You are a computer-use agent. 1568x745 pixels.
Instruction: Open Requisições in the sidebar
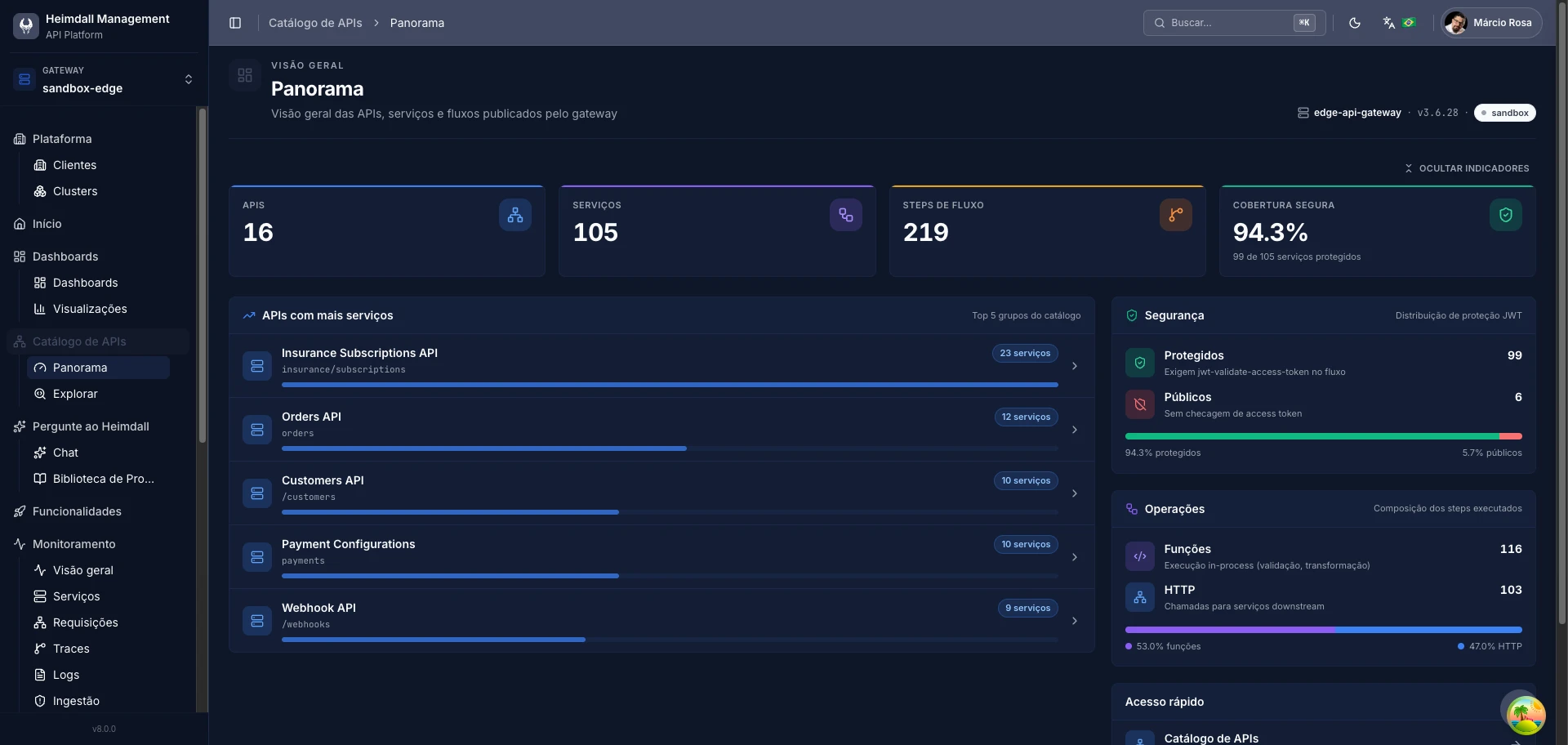click(x=98, y=622)
